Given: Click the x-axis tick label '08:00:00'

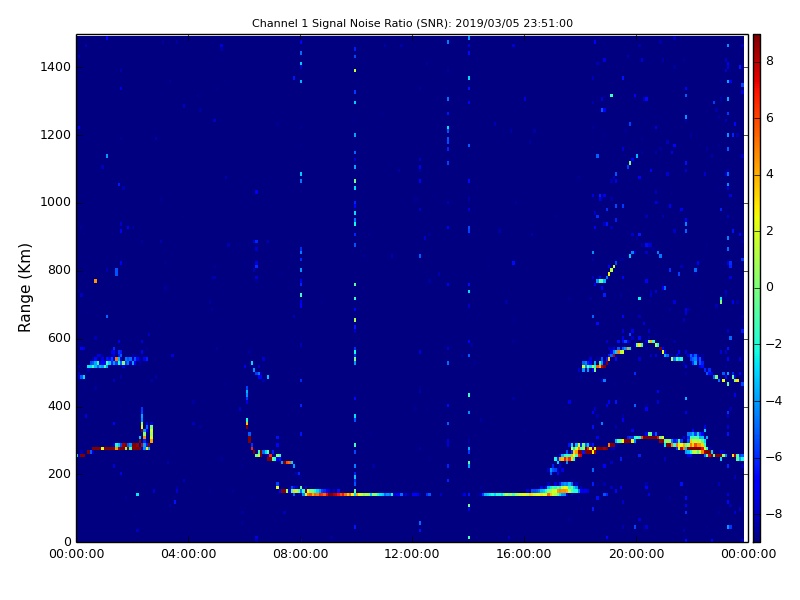Looking at the screenshot, I should click(x=301, y=554).
